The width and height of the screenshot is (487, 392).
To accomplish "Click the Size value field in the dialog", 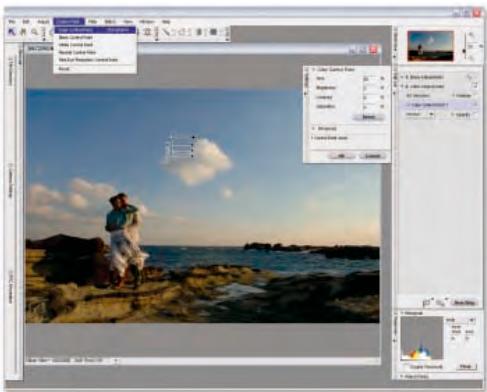I will tap(370, 79).
